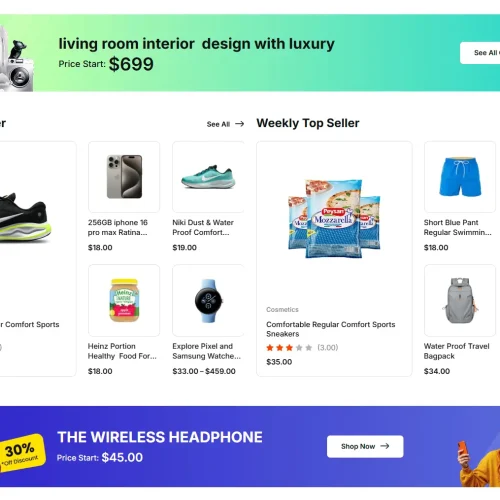This screenshot has width=500, height=500.
Task: Open the 256GB iPhone 16 pro max thumbnail
Action: pos(124,177)
